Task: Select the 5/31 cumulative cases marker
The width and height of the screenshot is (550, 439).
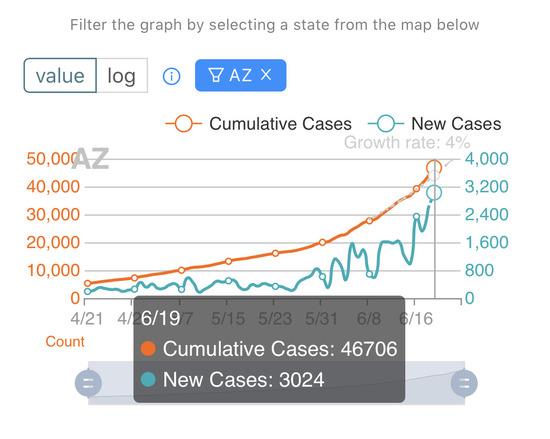Action: pyautogui.click(x=322, y=242)
